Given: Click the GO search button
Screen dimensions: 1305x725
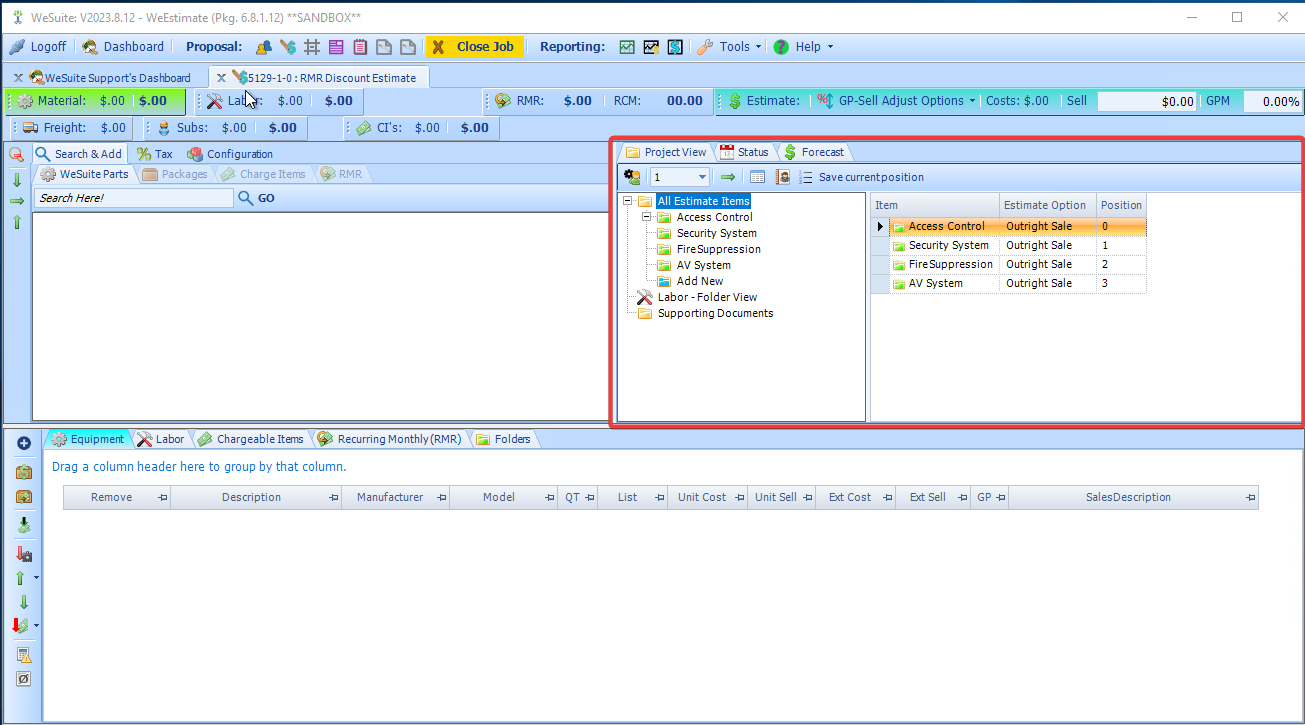Looking at the screenshot, I should (256, 198).
